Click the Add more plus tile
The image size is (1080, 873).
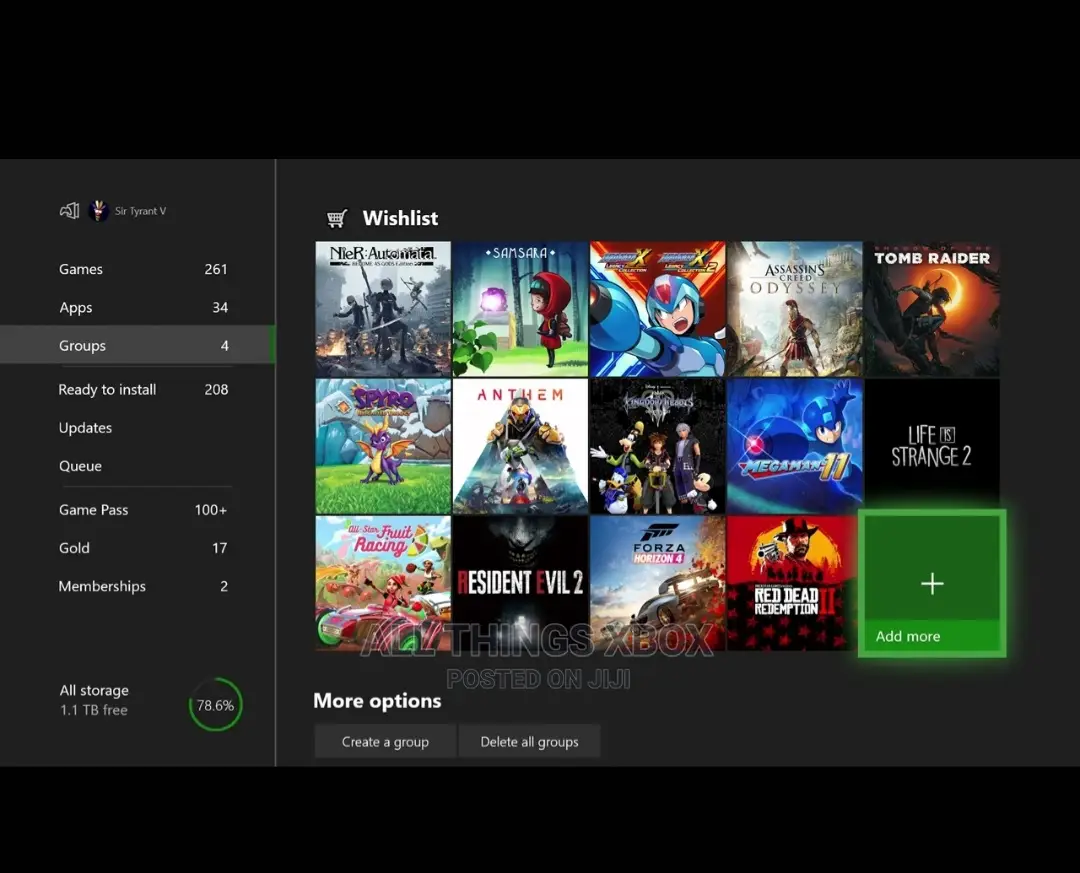(932, 584)
